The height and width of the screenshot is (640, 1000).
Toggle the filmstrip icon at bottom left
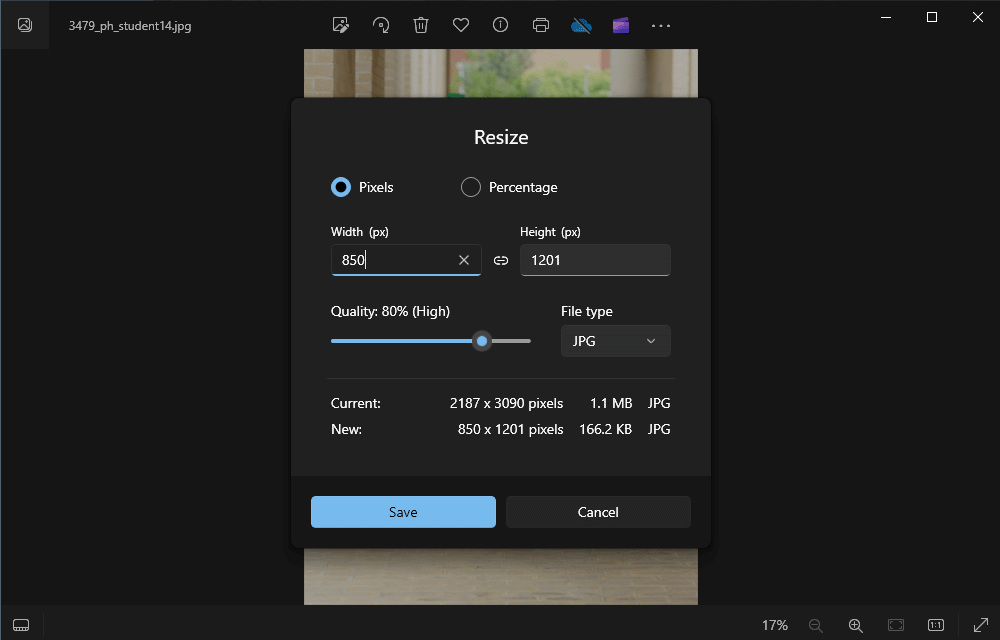coord(21,625)
